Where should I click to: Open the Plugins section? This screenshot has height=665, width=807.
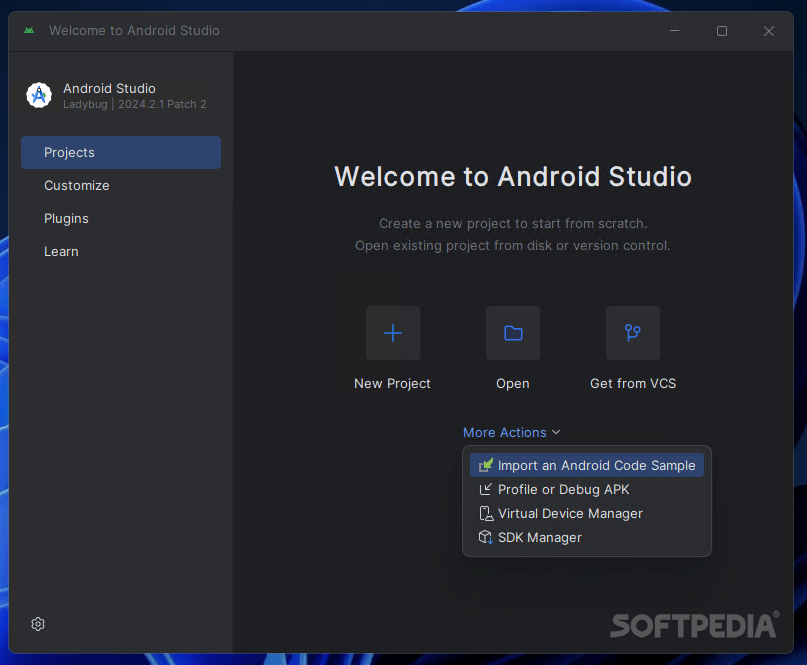[67, 218]
